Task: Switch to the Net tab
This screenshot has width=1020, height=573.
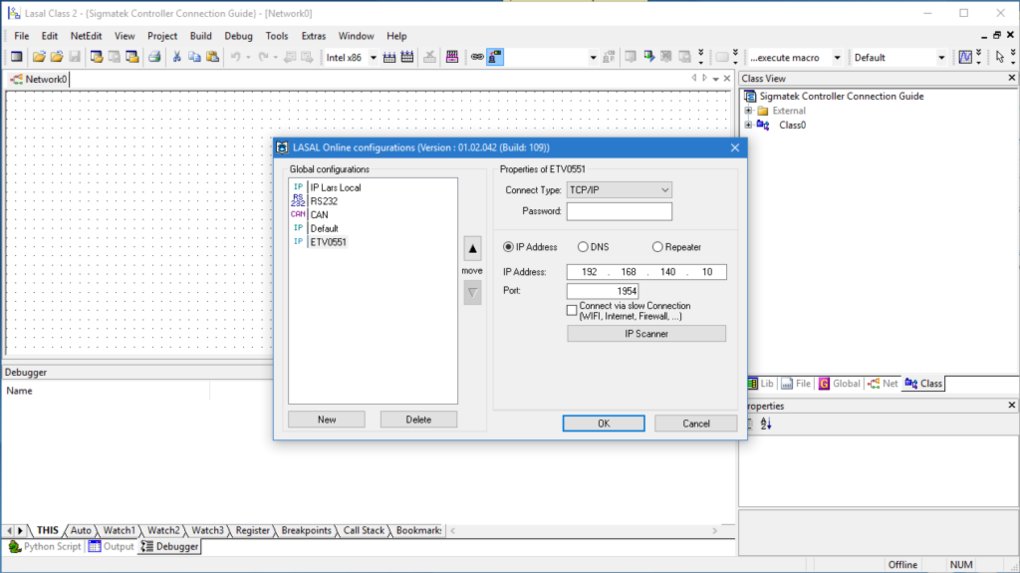Action: 883,384
